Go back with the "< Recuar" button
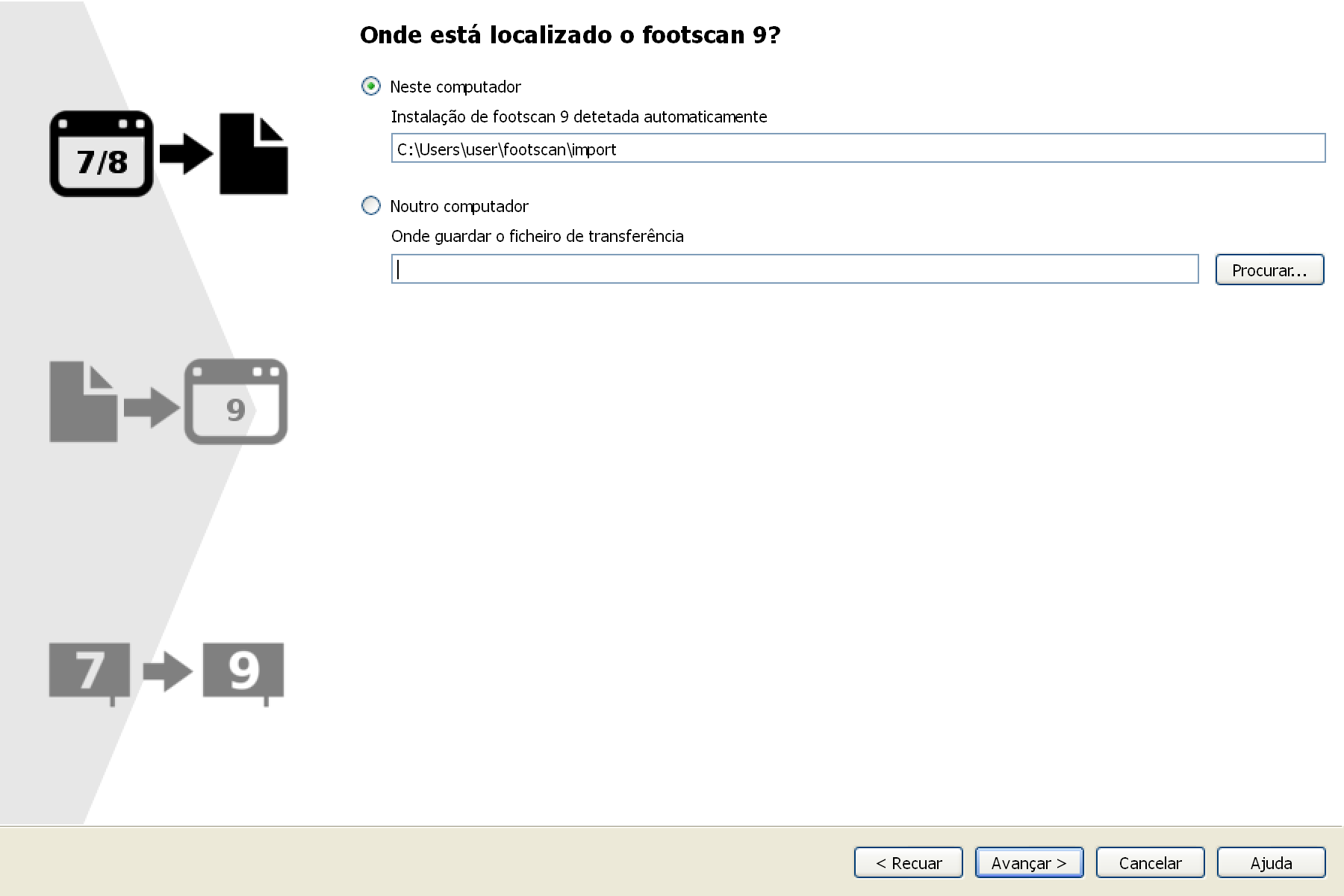 909,862
